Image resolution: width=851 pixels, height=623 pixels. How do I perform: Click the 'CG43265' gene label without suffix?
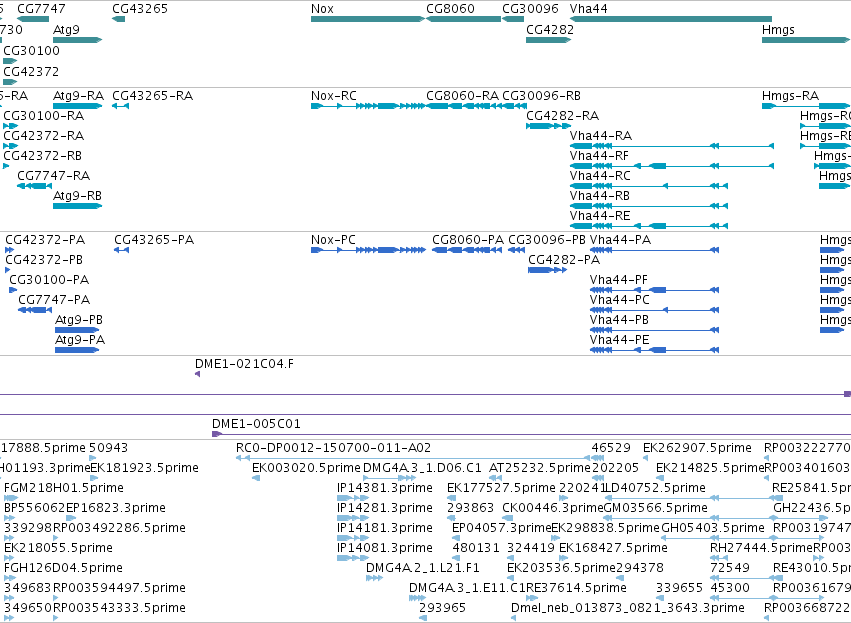click(140, 9)
